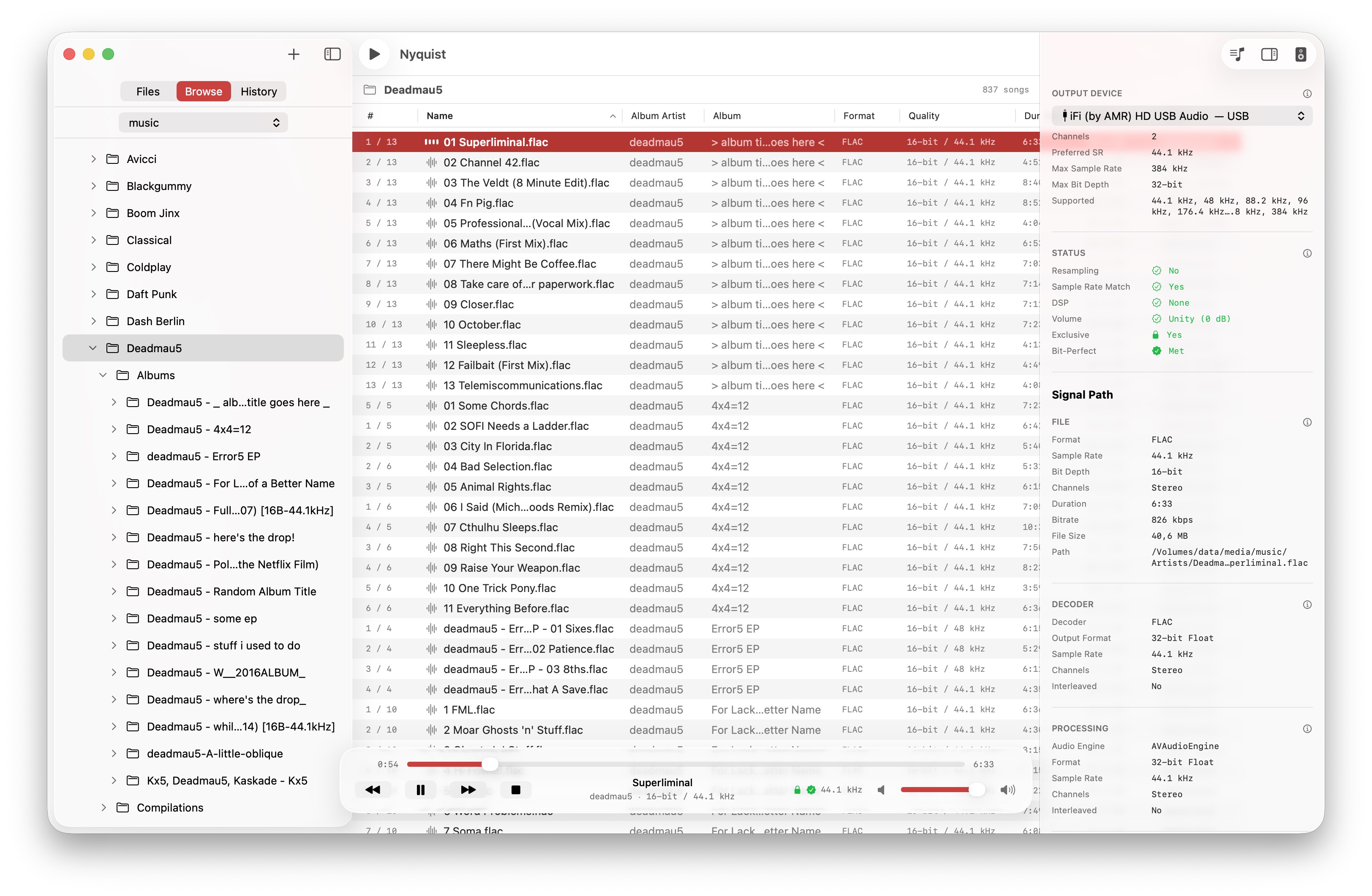The width and height of the screenshot is (1372, 896).
Task: Select track 2 Moar Ghosts 'n' Stuff.flac
Action: 696,730
